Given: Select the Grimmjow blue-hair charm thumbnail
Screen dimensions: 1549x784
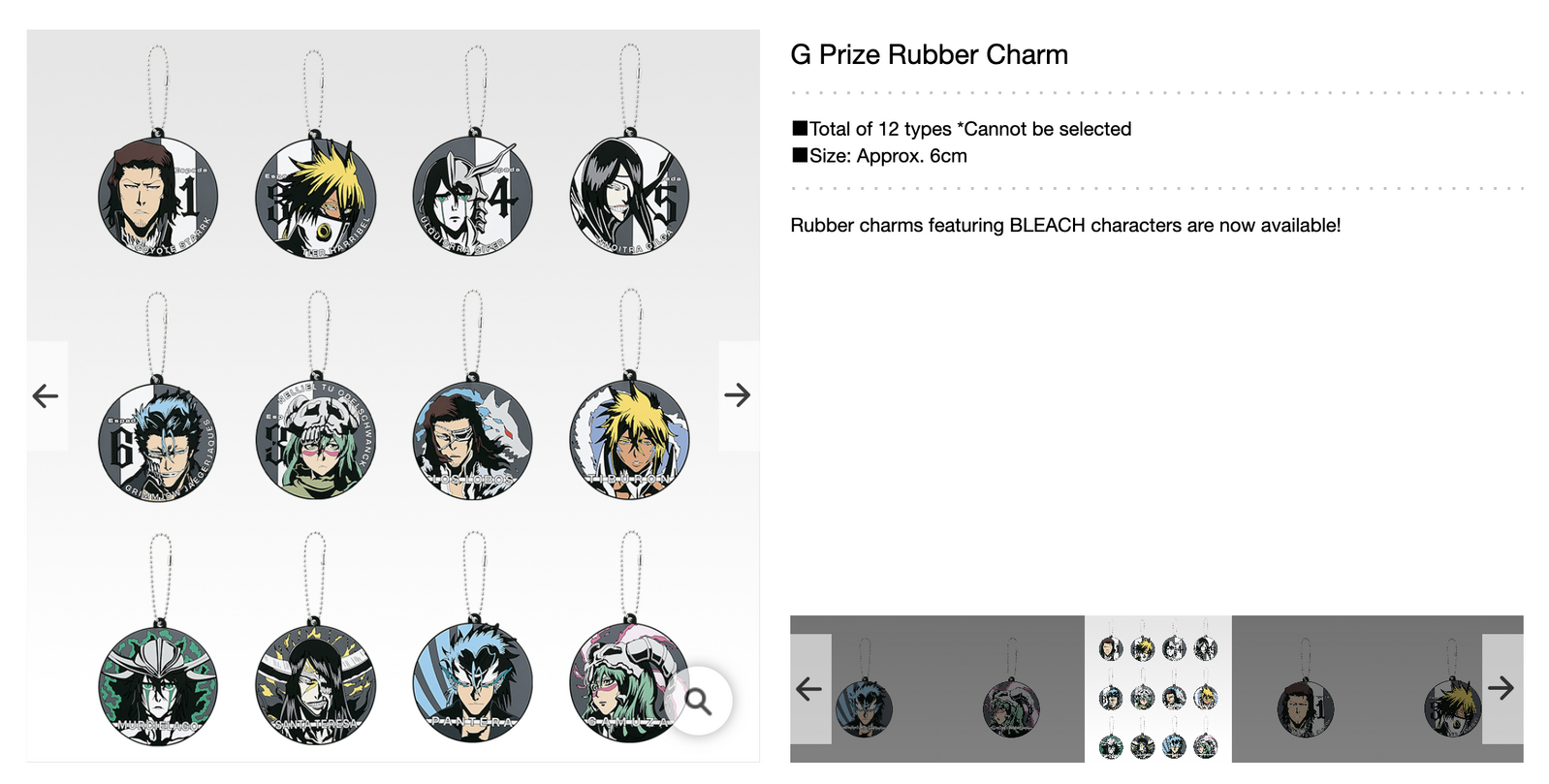Looking at the screenshot, I should click(x=864, y=689).
